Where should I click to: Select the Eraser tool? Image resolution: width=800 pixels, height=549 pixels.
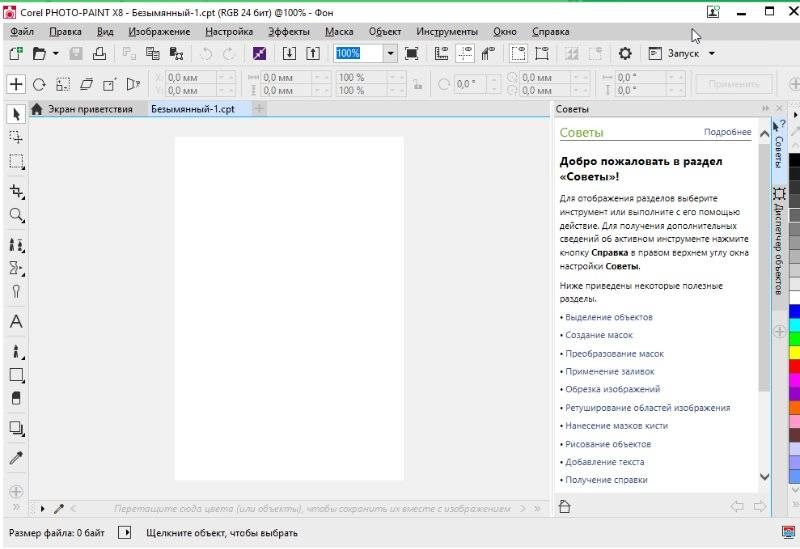coord(16,398)
